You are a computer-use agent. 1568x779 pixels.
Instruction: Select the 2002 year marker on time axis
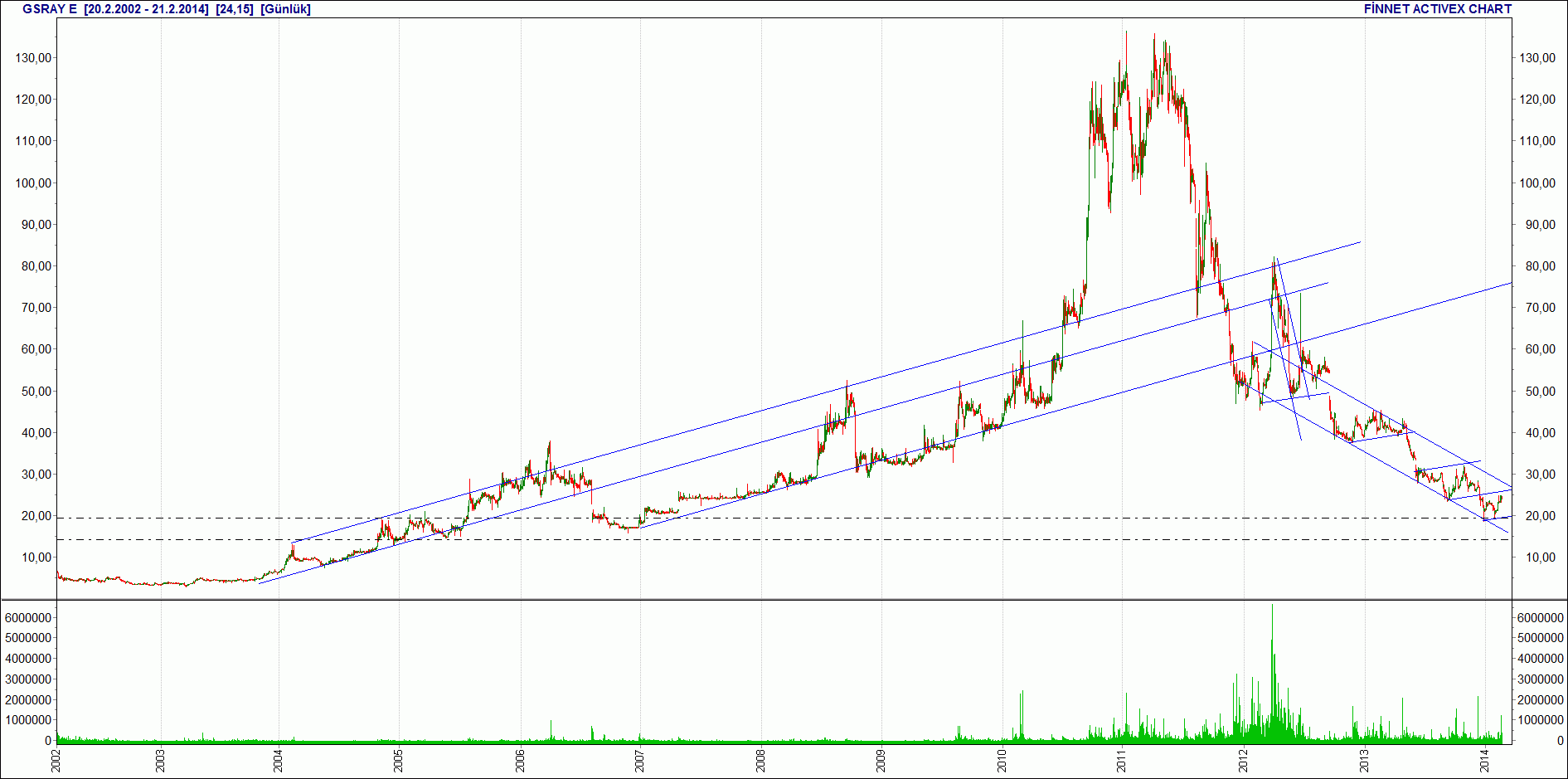click(x=56, y=761)
